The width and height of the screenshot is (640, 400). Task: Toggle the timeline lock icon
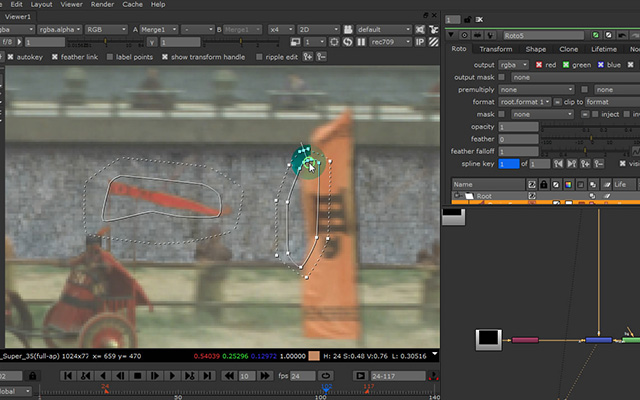pos(33,376)
